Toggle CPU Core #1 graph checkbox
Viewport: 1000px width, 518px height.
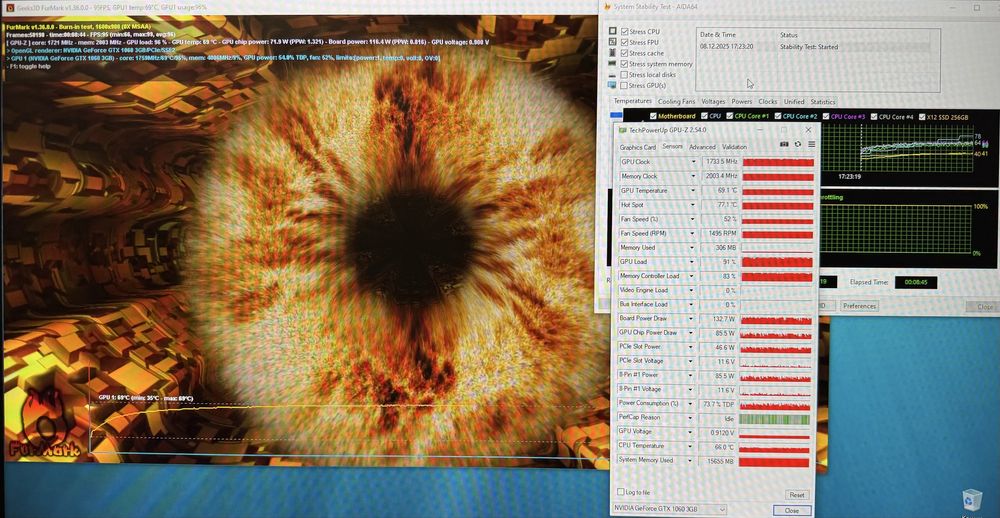click(x=729, y=116)
